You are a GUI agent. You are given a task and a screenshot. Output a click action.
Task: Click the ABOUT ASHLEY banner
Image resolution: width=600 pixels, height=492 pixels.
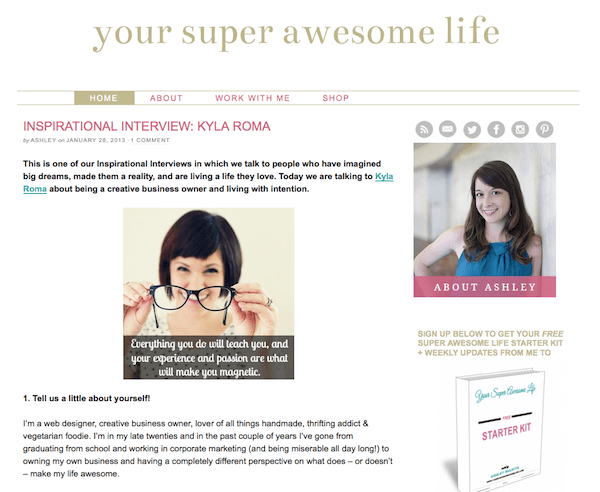(484, 287)
